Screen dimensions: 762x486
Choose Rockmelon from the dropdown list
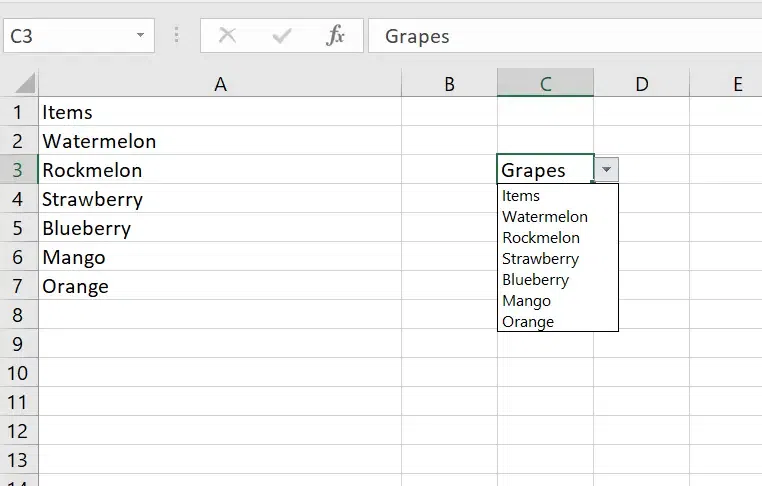(541, 238)
